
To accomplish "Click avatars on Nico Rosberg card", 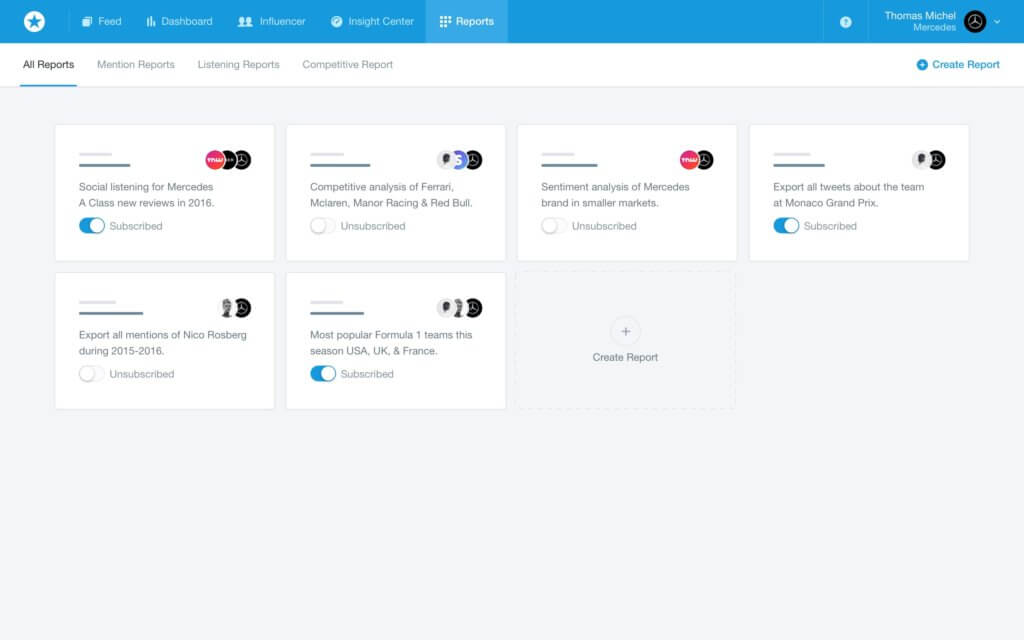I will (x=234, y=308).
